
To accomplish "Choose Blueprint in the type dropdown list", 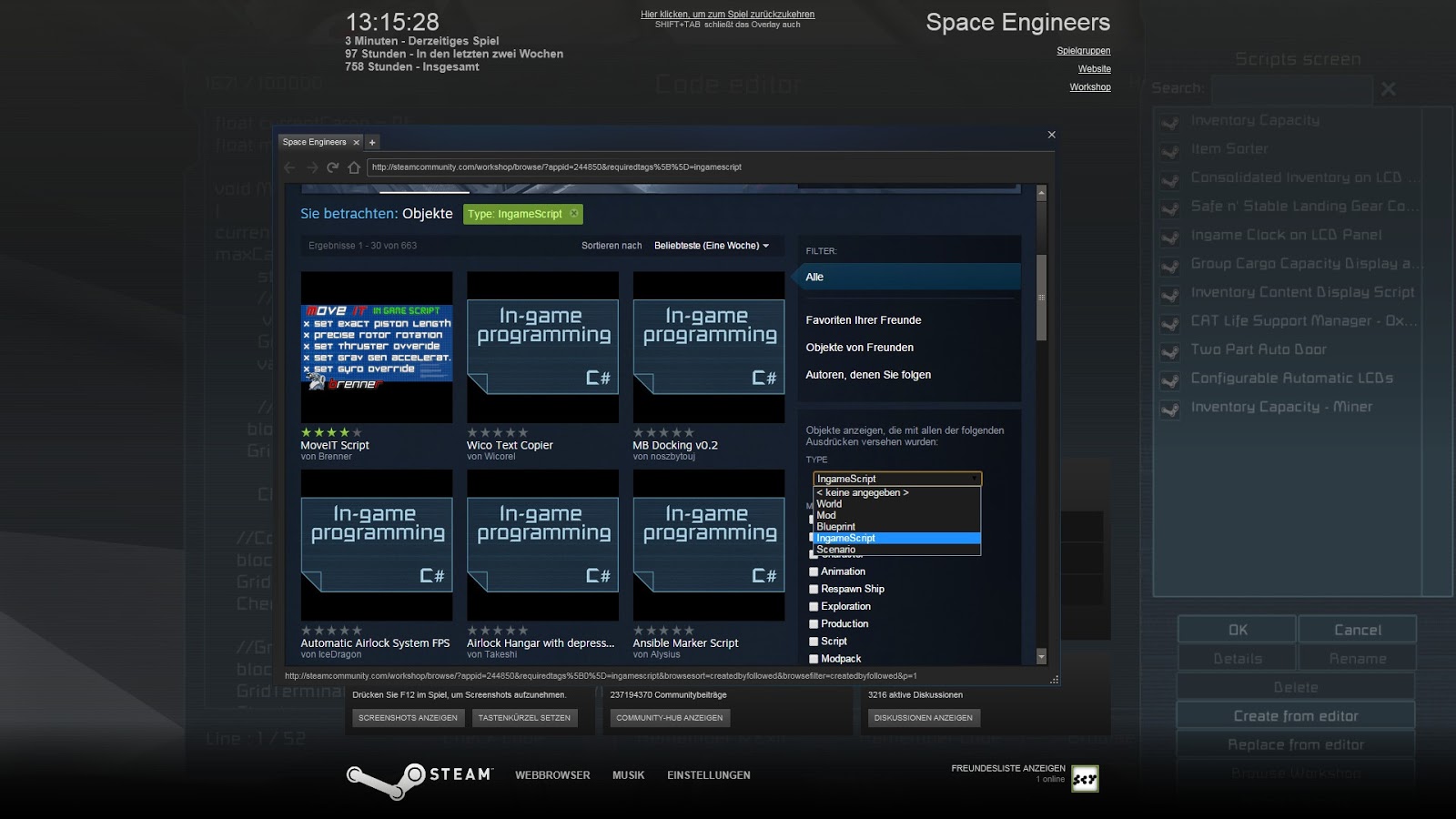I will tap(897, 527).
